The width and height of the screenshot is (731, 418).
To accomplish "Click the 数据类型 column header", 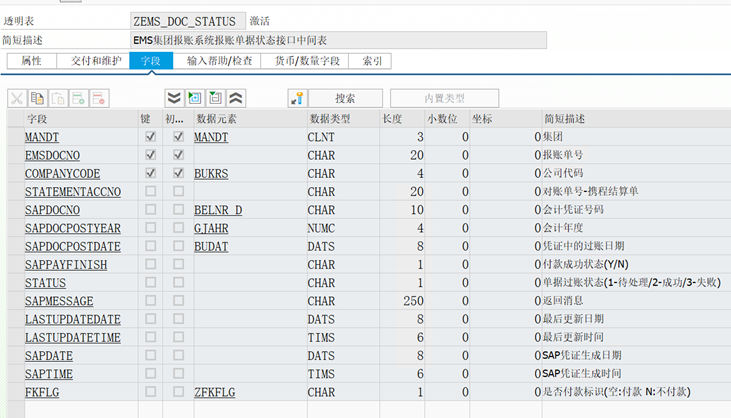I will coord(344,119).
